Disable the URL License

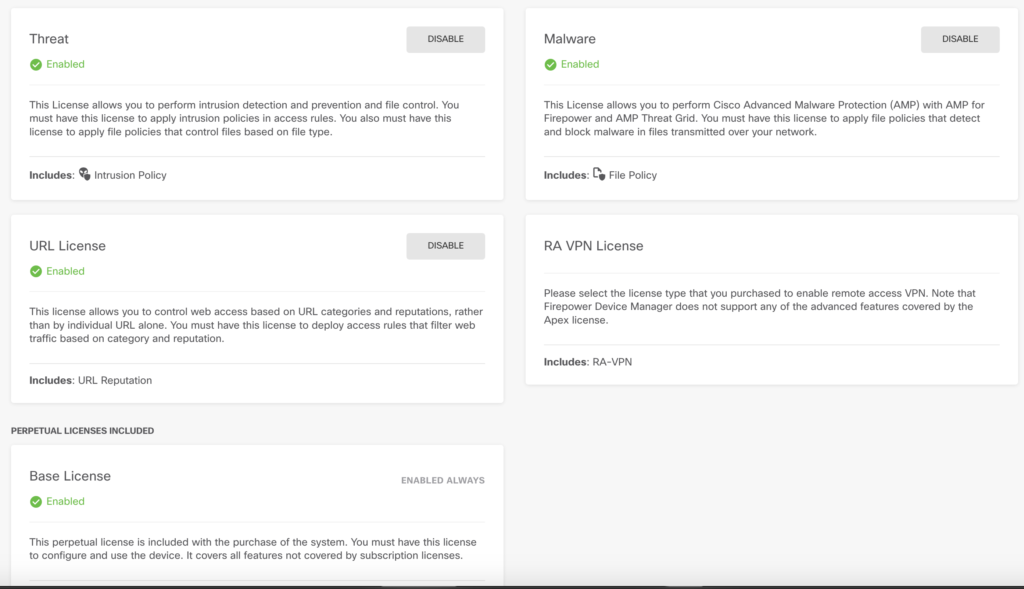tap(445, 246)
